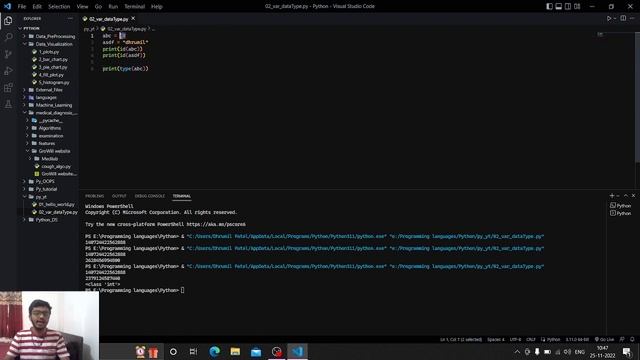Screen dimensions: 640x360
Task: Select first Python terminal in terminal list
Action: click(x=620, y=206)
